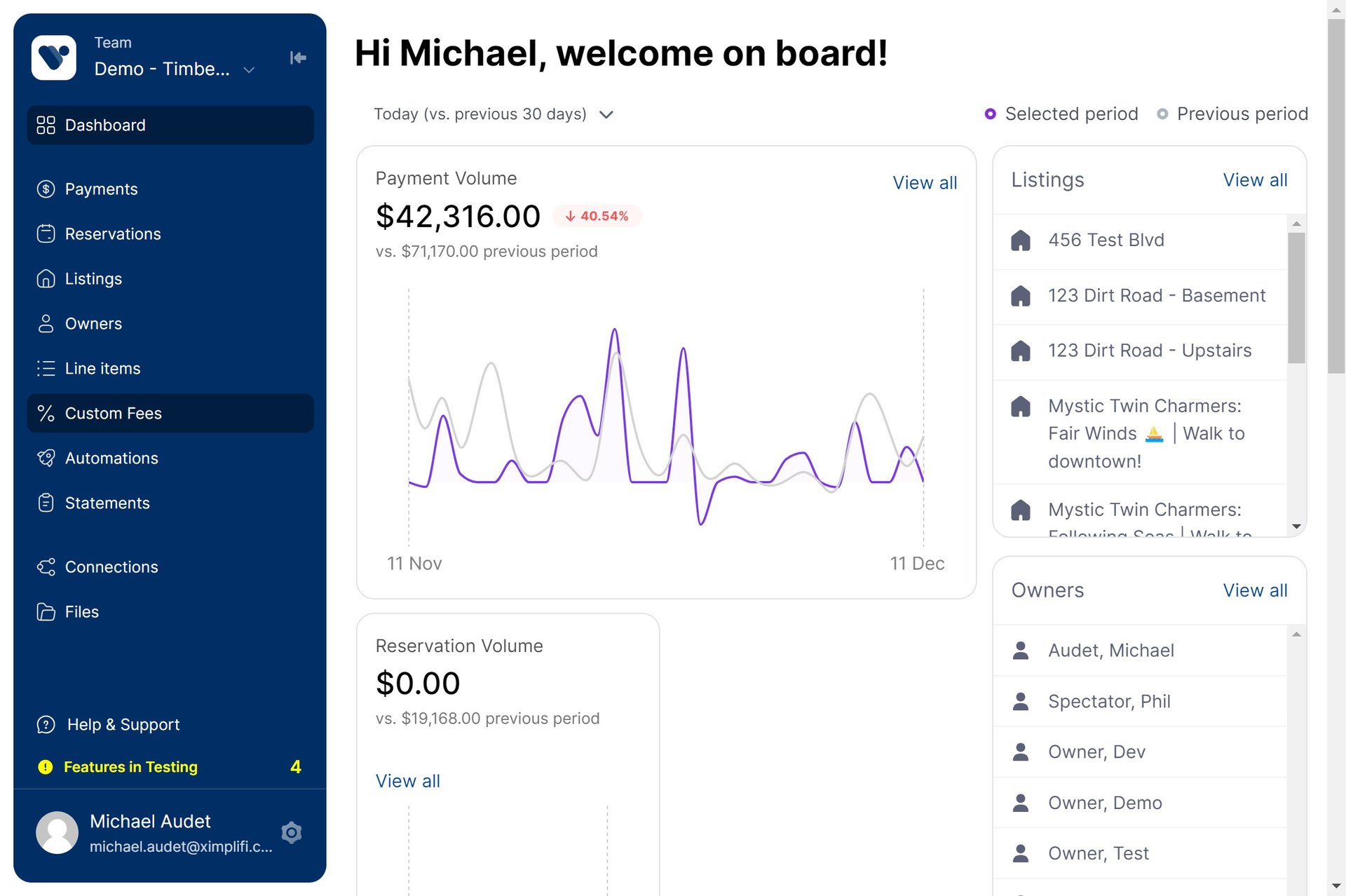Image resolution: width=1346 pixels, height=896 pixels.
Task: Click the Reservations calendar icon
Action: pos(46,234)
